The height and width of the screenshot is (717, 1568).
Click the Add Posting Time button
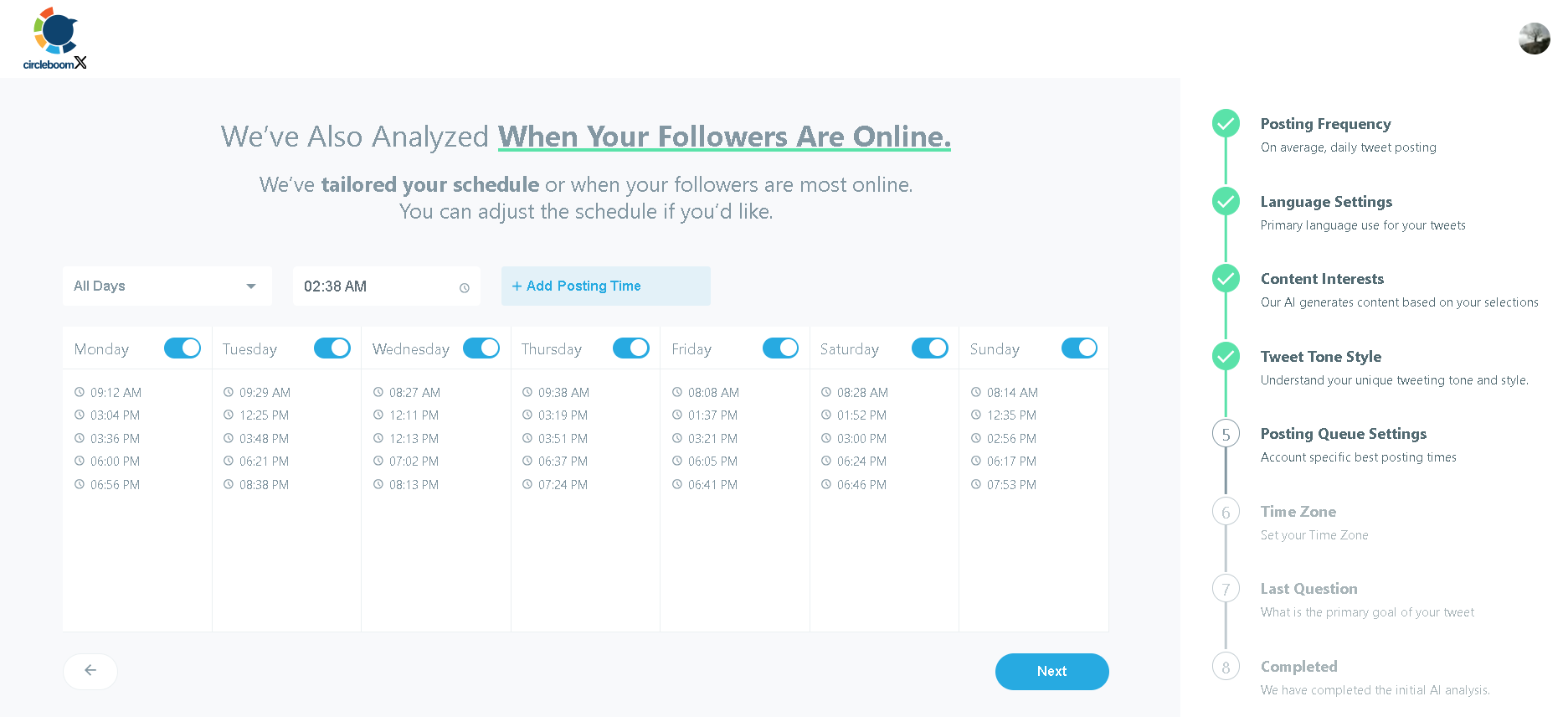(604, 286)
